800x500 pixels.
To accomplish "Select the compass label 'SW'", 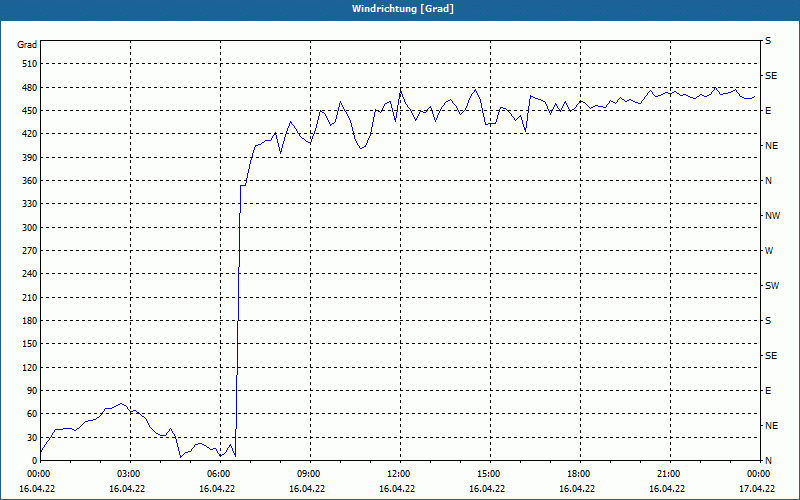I will [x=772, y=286].
